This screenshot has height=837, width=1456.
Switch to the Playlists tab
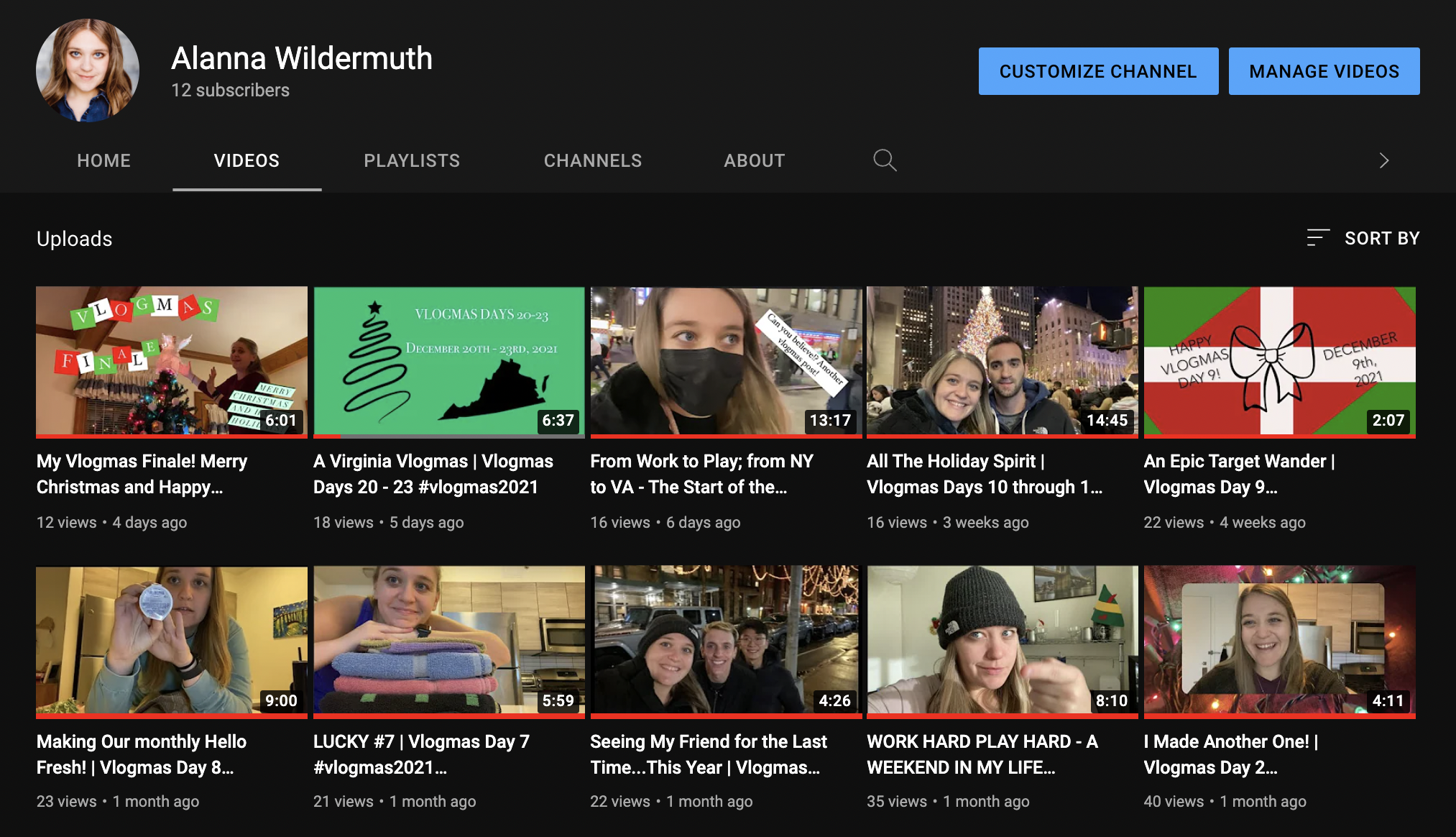(412, 160)
